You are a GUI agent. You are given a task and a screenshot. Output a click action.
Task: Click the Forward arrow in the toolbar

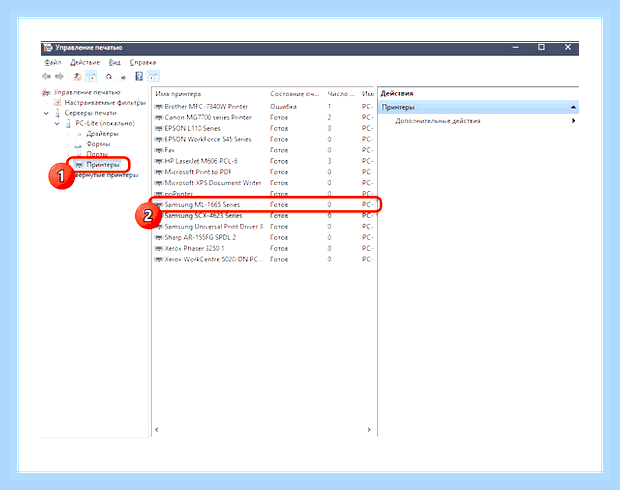pos(59,76)
